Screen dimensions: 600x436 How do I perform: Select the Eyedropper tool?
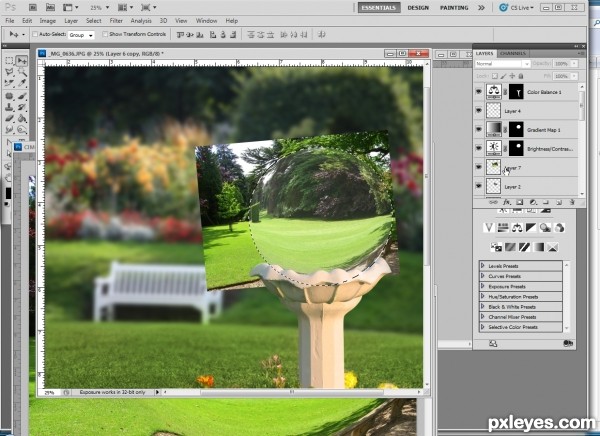pos(22,83)
